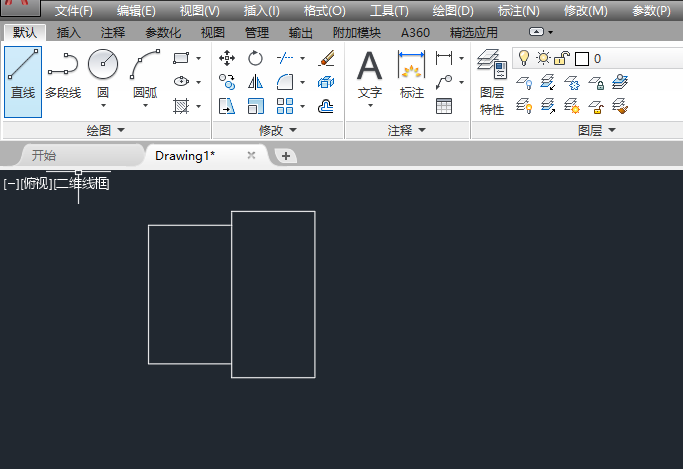The height and width of the screenshot is (469, 683).
Task: Open Layer Properties (图层特性) manager
Action: tap(492, 82)
